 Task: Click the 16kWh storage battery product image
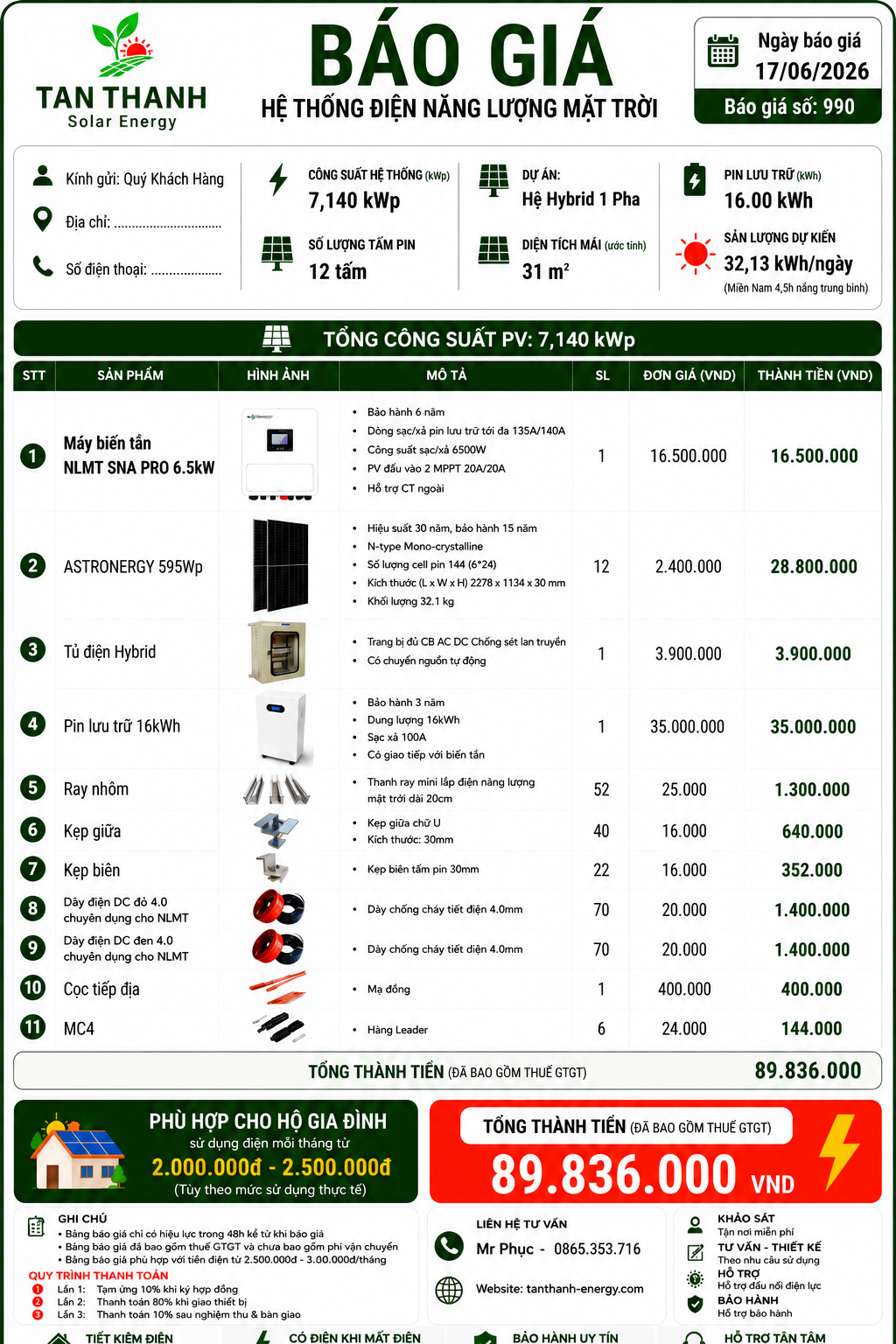click(281, 728)
